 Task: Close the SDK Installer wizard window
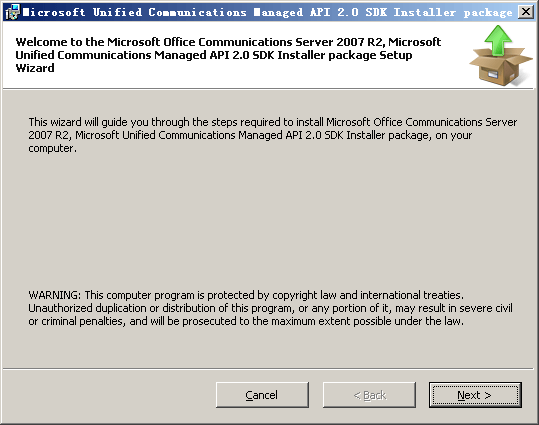pos(526,12)
